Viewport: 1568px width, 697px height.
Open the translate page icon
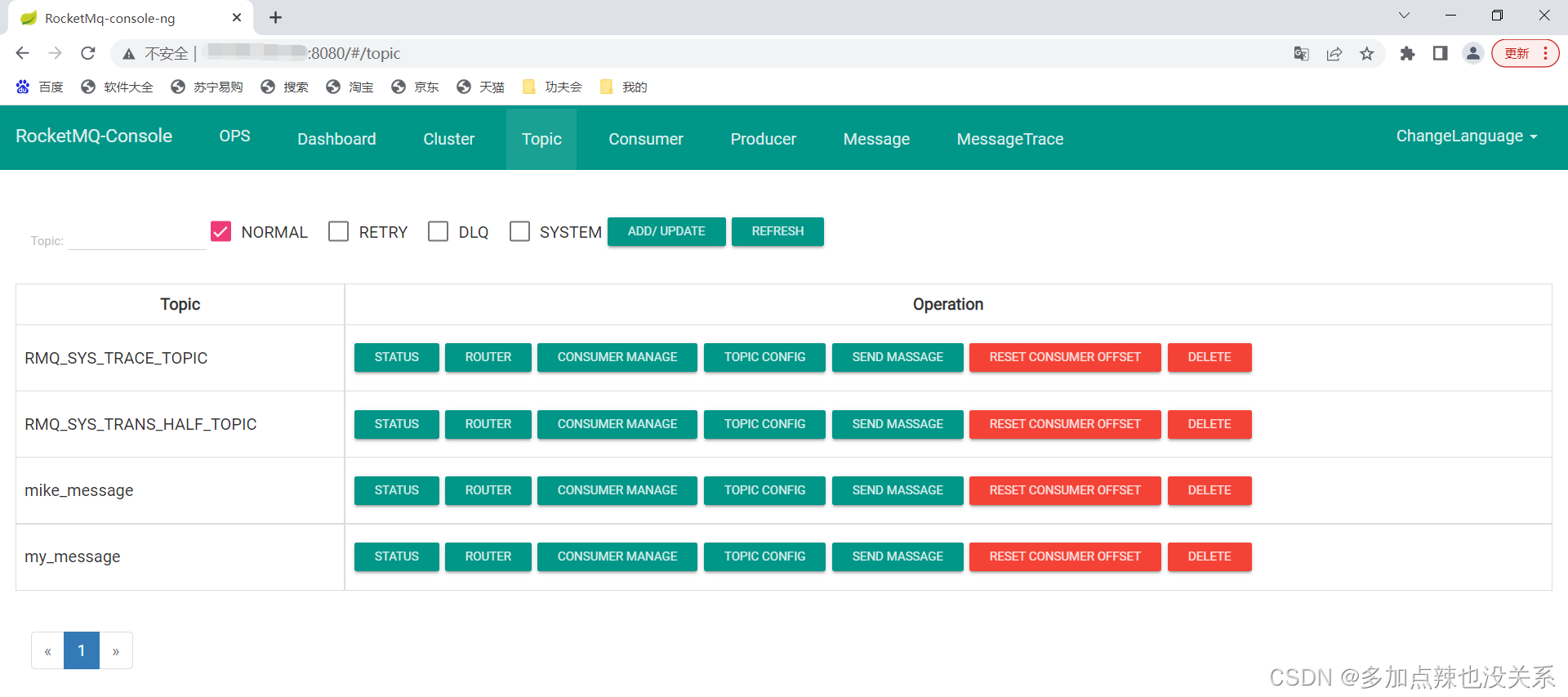[x=1302, y=54]
